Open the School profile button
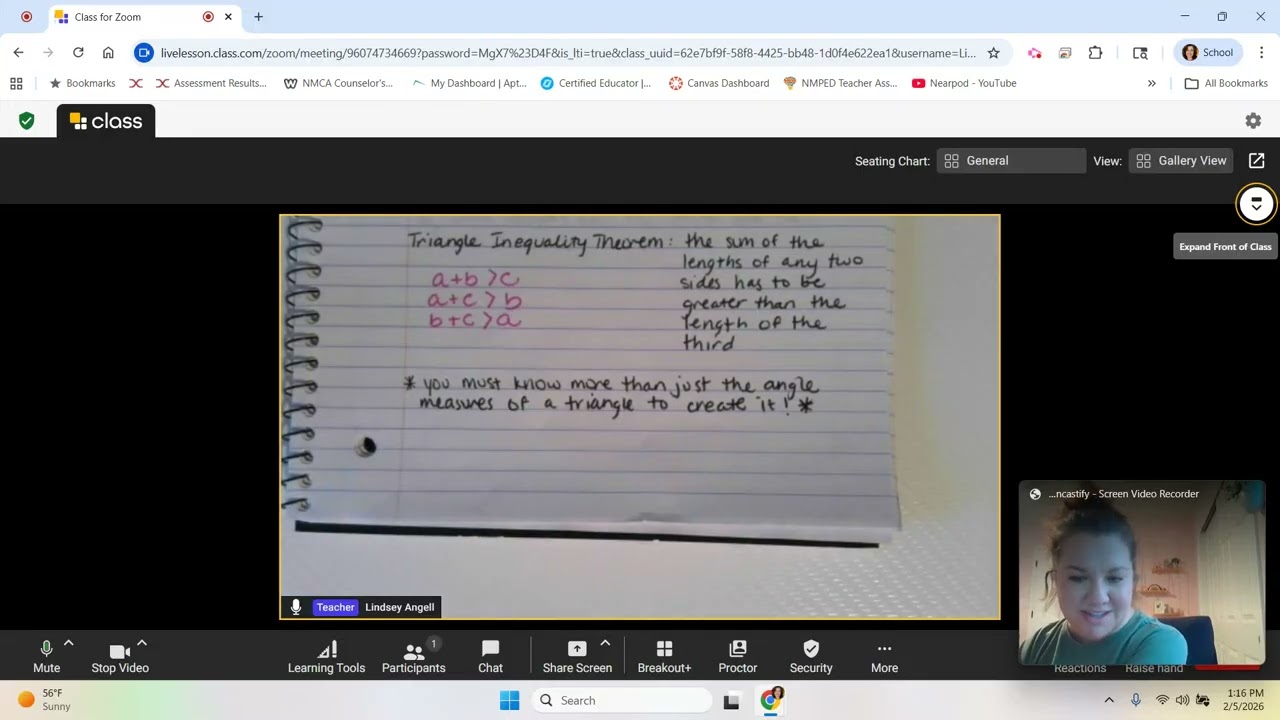The width and height of the screenshot is (1280, 720). click(x=1207, y=53)
